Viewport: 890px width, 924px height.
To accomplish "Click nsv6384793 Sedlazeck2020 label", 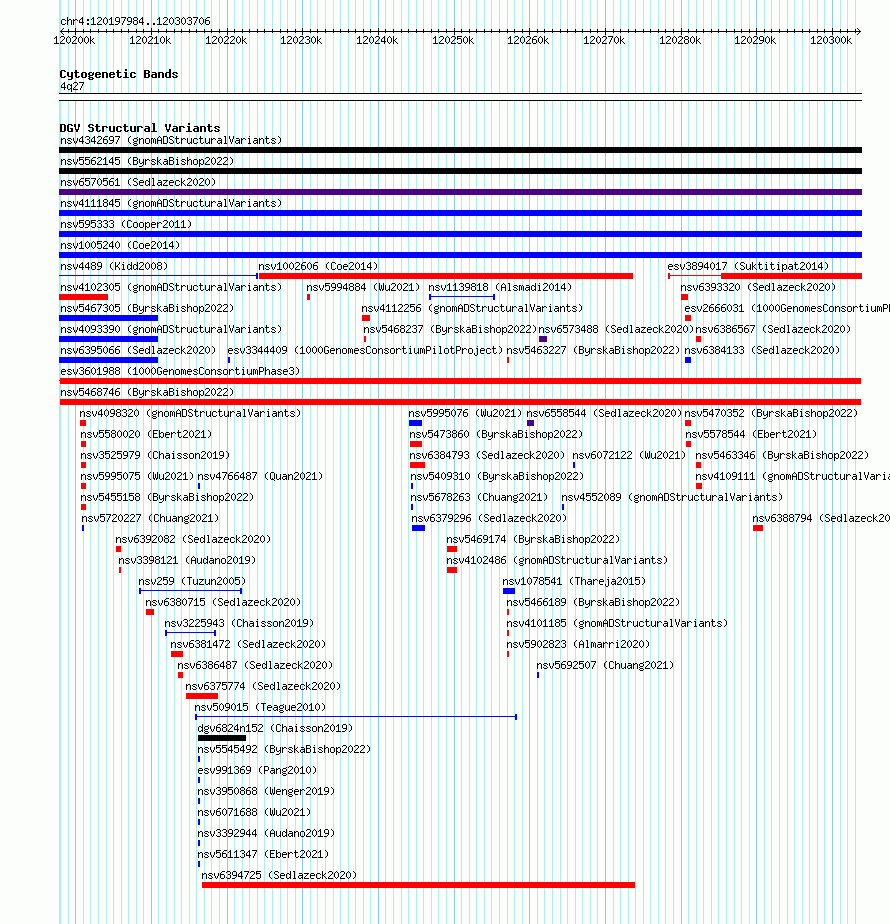I will (x=487, y=456).
